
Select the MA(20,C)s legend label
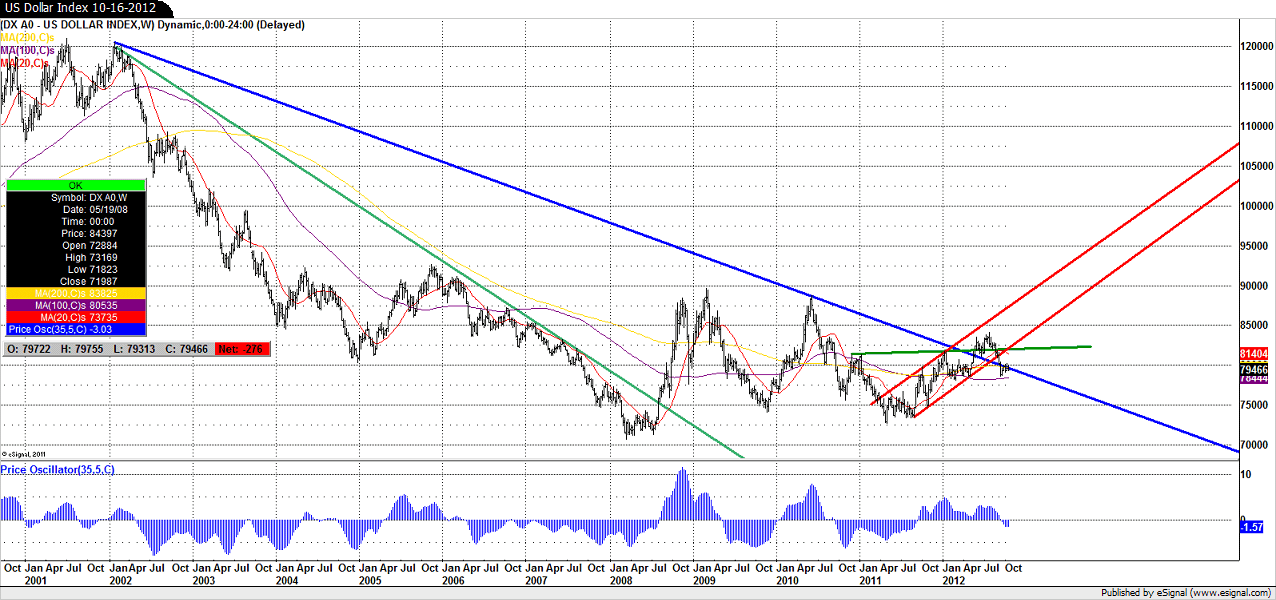24,63
